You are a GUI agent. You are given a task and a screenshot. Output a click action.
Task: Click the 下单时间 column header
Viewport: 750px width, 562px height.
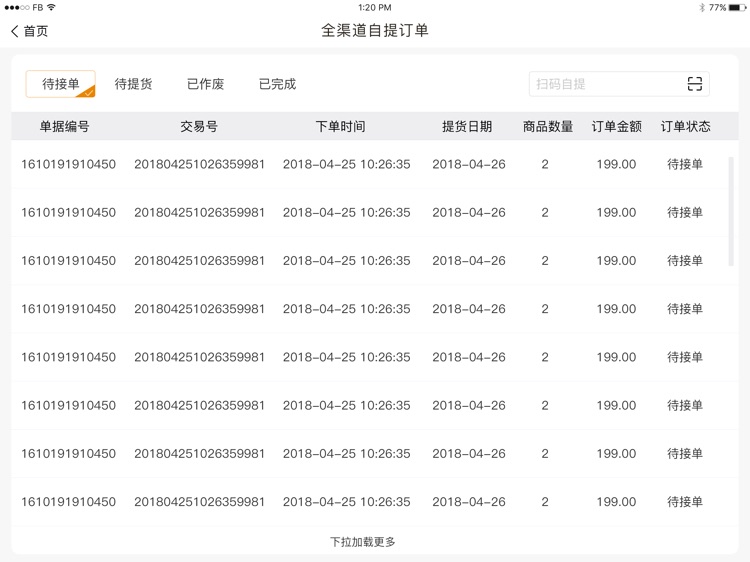[340, 126]
